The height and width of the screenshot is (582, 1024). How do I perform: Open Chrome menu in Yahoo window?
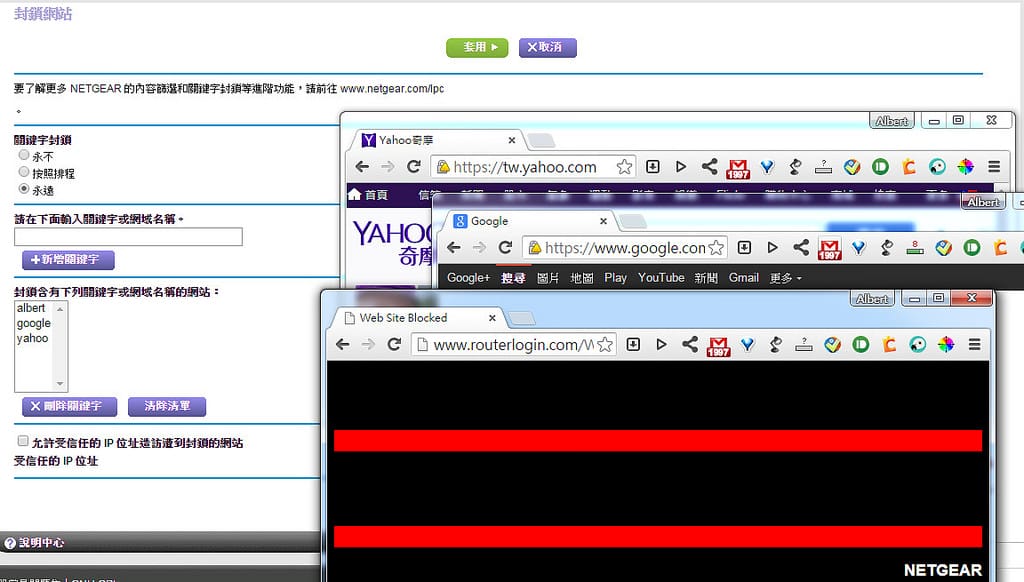pos(994,167)
